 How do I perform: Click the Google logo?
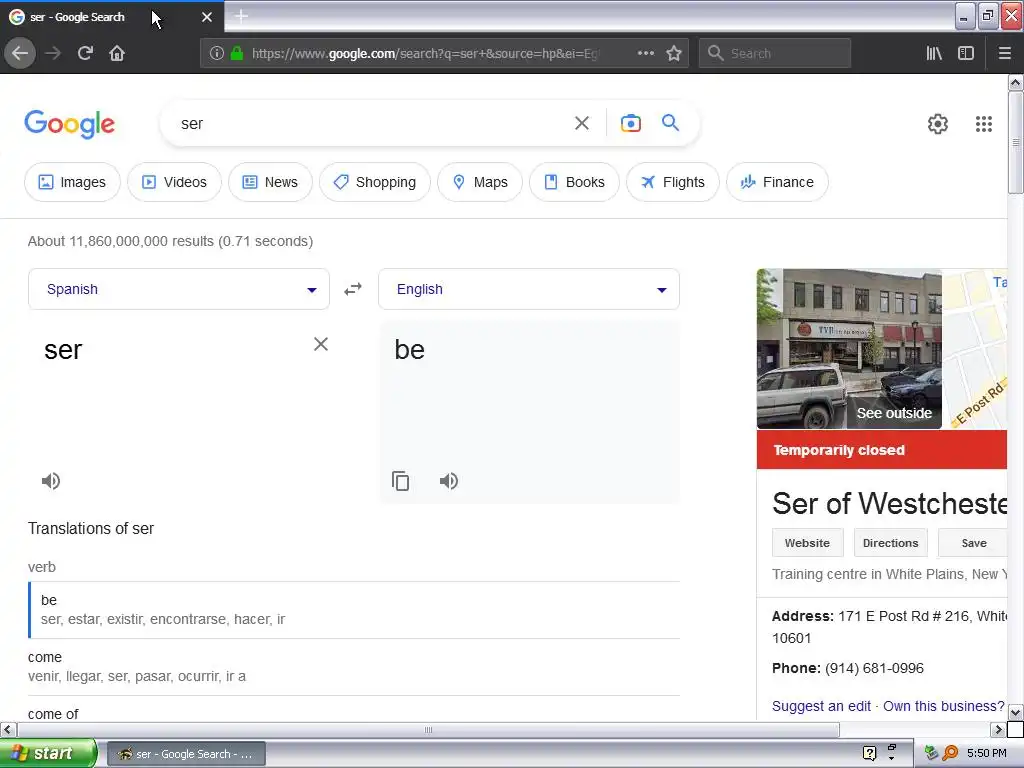[69, 124]
